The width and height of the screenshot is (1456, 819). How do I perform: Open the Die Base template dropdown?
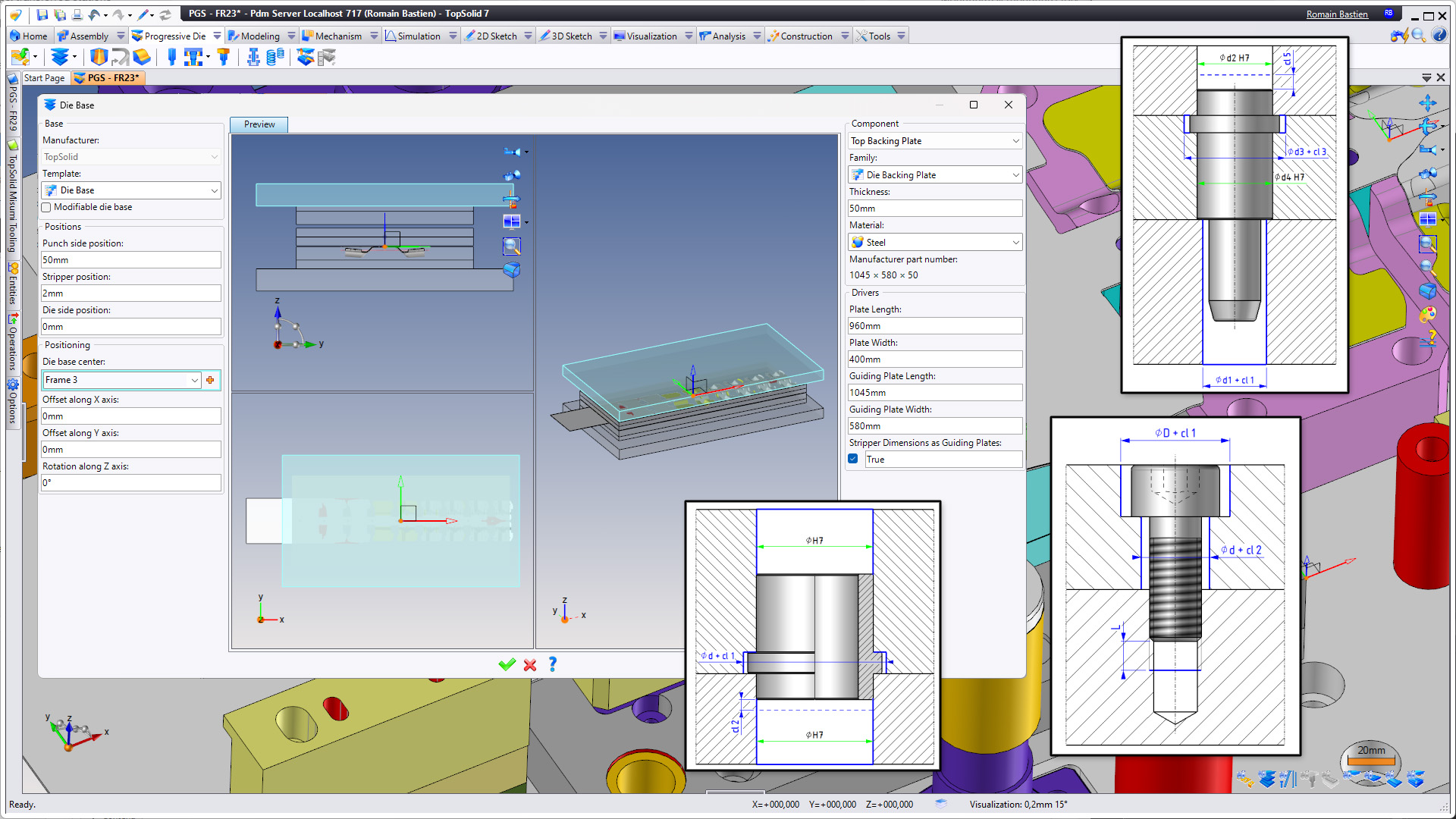214,190
